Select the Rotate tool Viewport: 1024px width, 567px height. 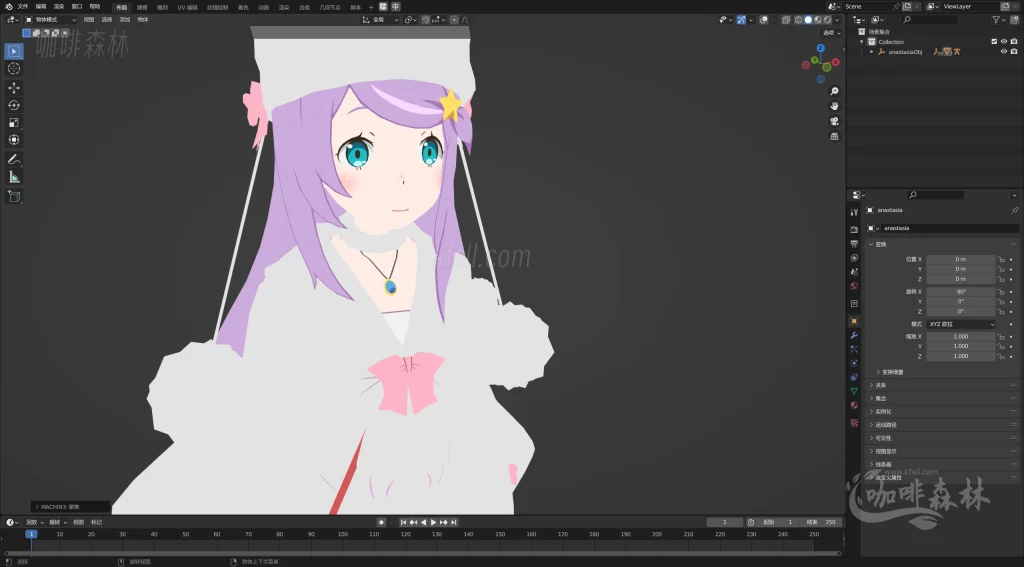pos(14,105)
